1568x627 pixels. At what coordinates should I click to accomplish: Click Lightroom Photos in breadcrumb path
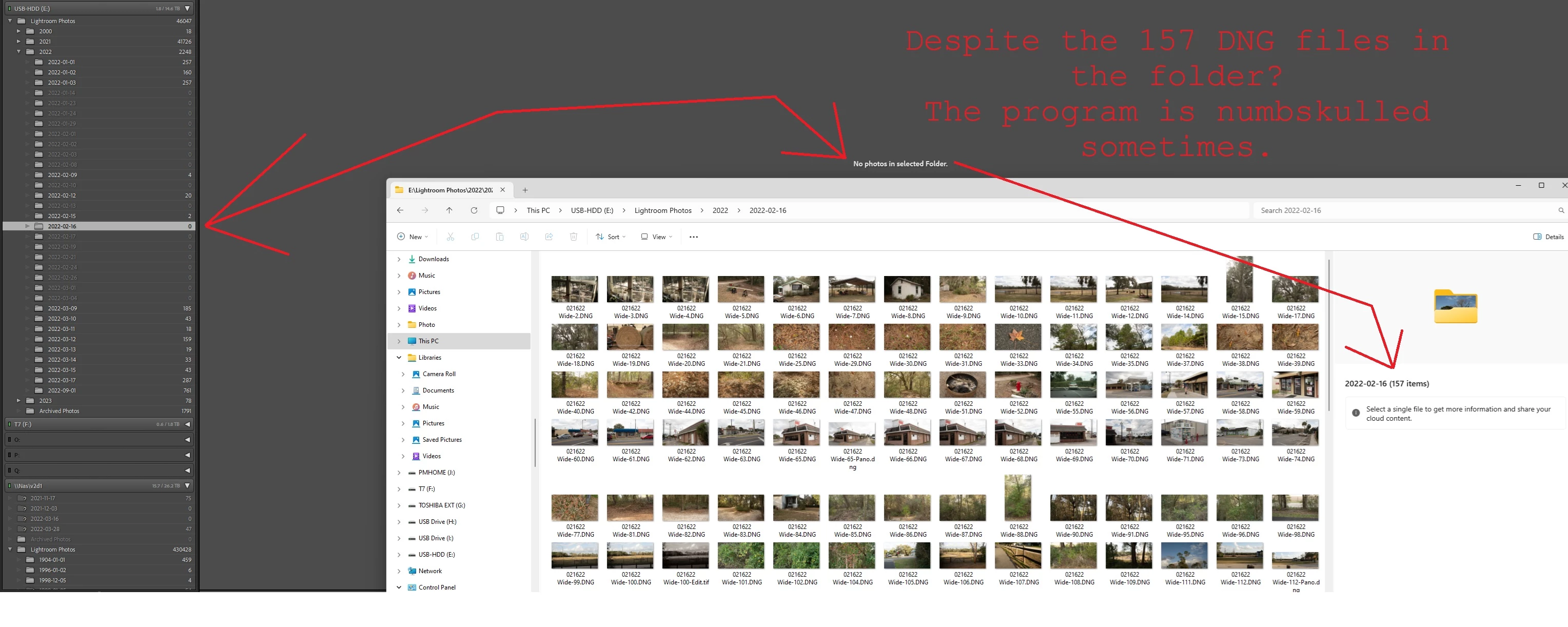click(662, 210)
